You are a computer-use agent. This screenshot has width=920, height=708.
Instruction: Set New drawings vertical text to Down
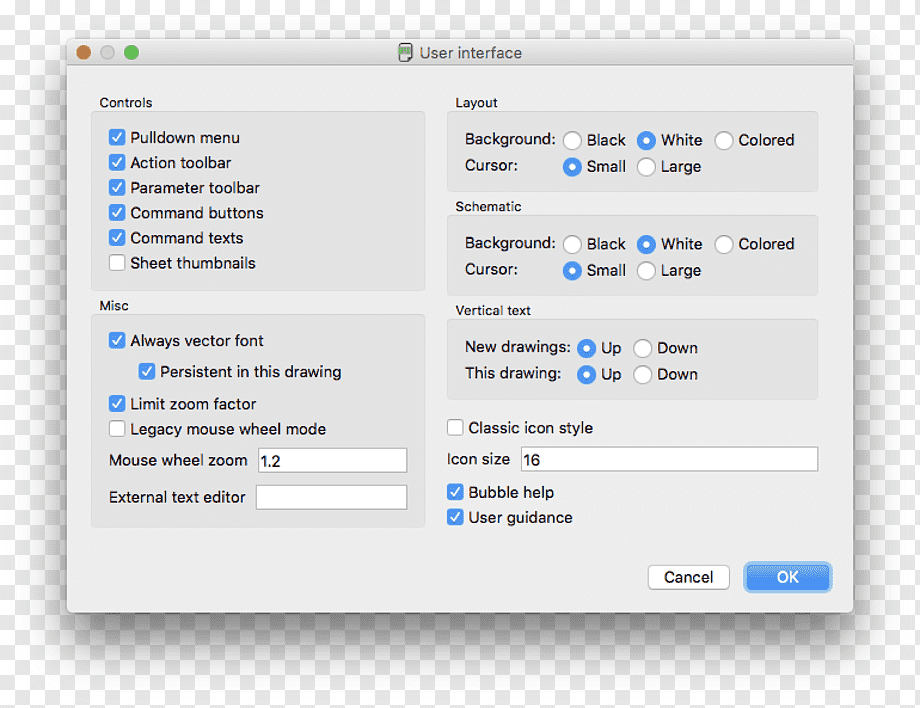(642, 348)
